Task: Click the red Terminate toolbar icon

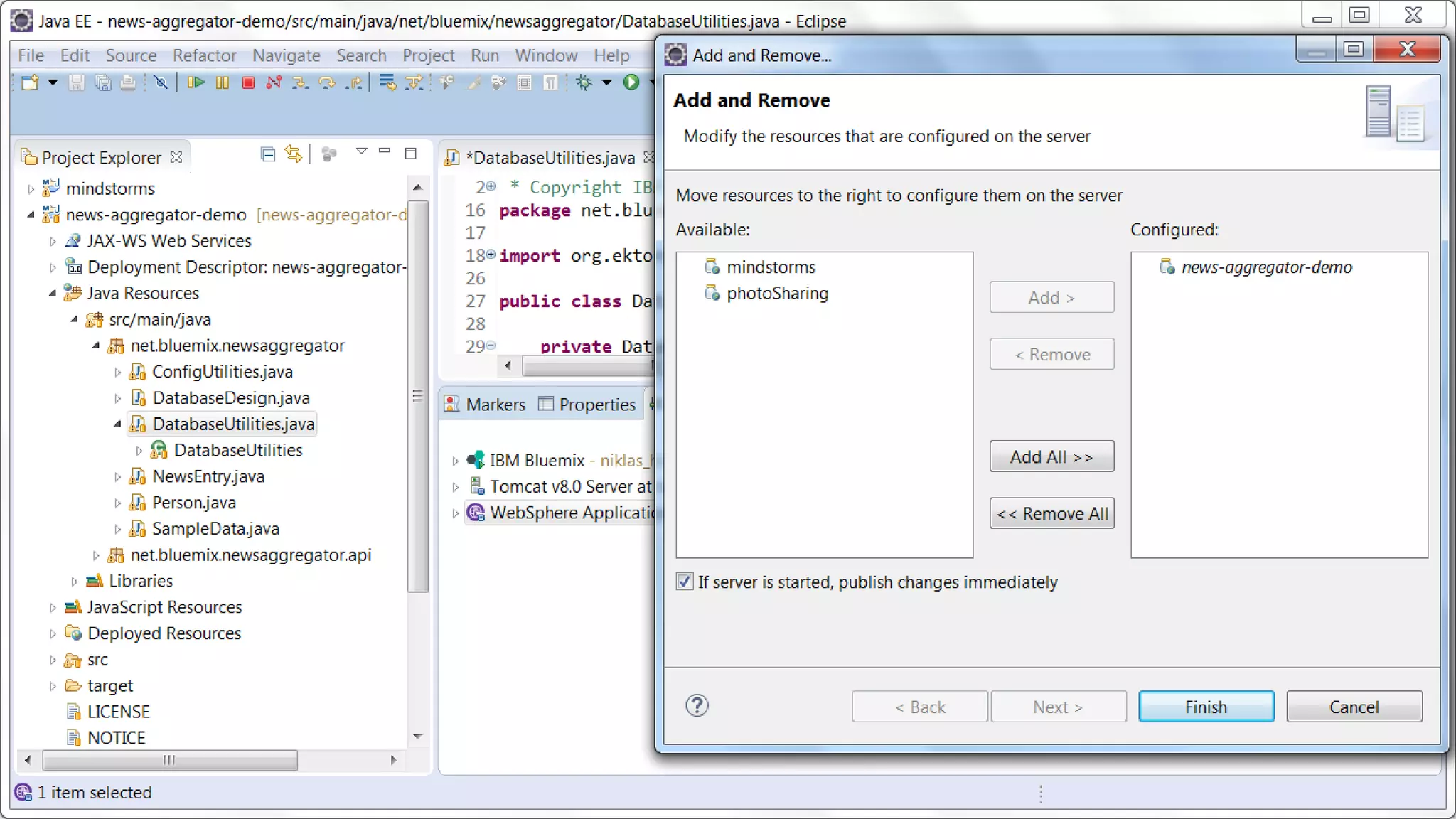Action: tap(248, 82)
